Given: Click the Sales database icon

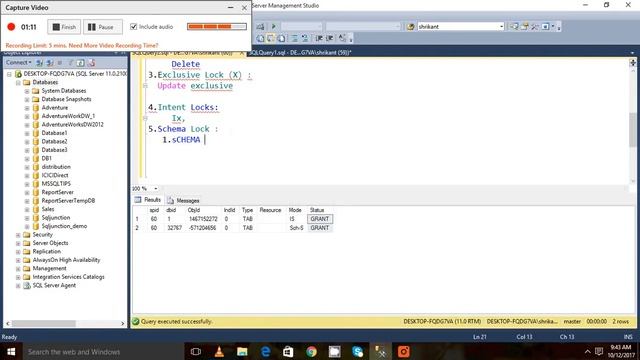Looking at the screenshot, I should click(x=36, y=209).
